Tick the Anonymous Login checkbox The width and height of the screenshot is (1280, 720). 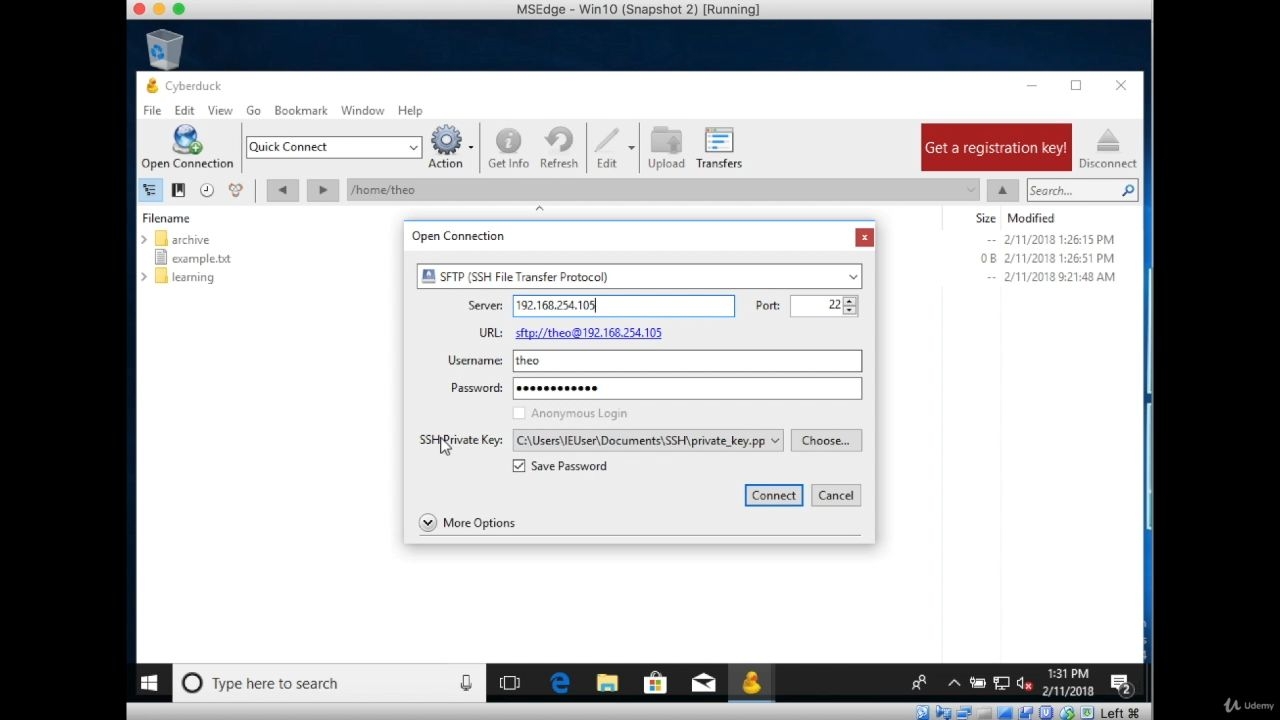click(519, 413)
